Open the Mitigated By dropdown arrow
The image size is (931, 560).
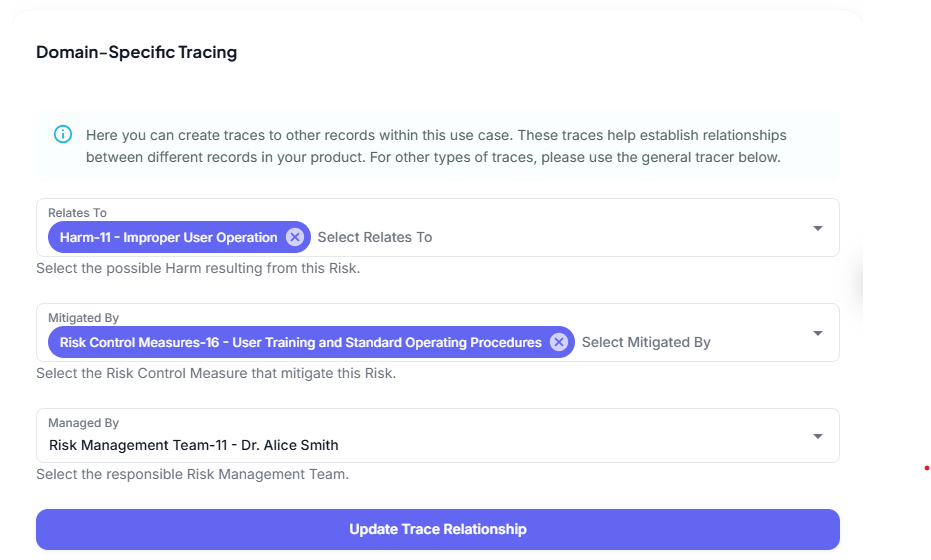[817, 333]
